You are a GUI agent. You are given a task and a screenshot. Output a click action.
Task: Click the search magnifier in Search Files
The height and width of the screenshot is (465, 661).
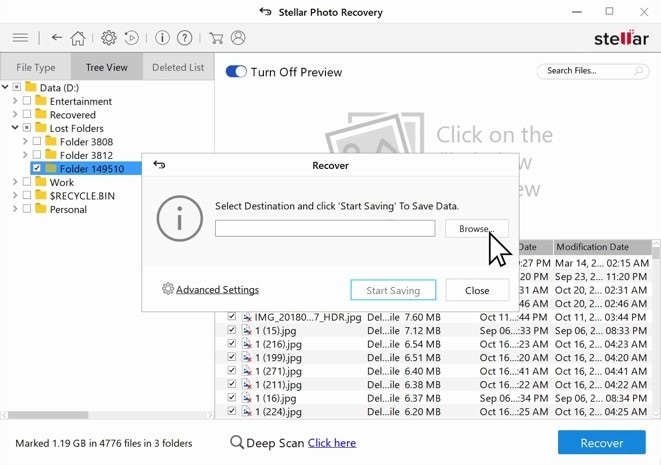639,71
